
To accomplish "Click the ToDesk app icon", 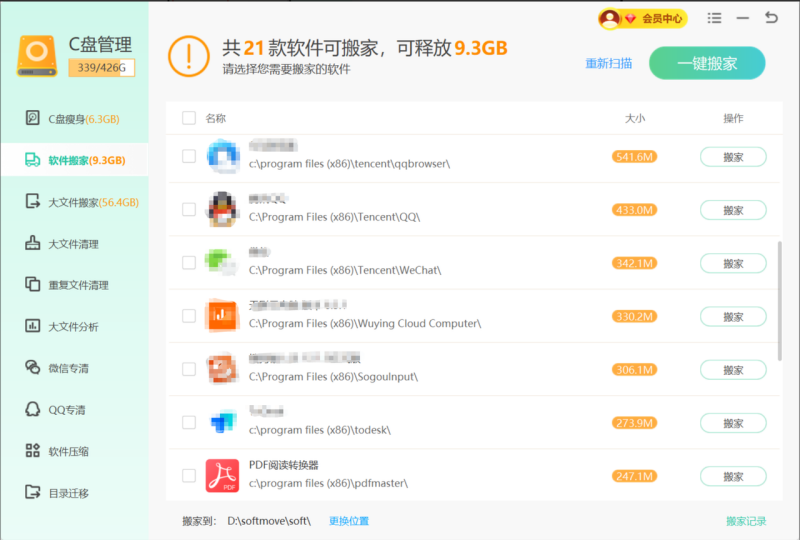I will (222, 422).
